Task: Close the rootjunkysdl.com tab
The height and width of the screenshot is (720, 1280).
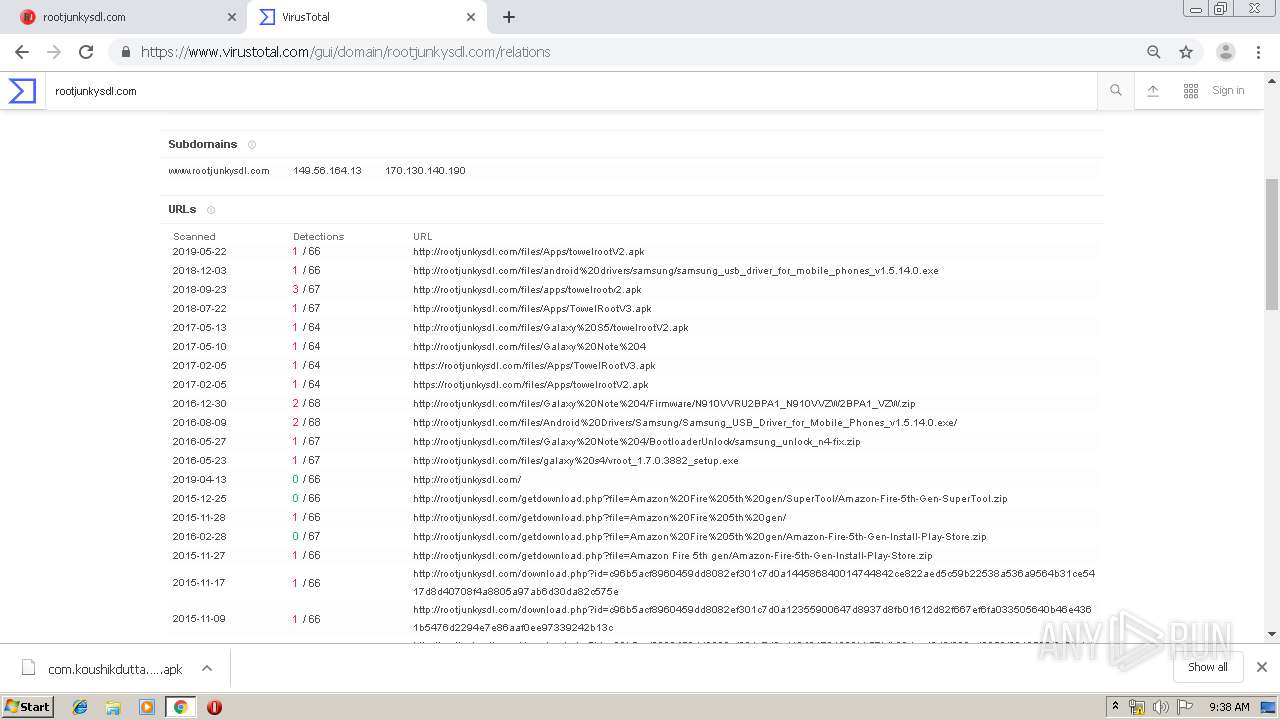Action: [x=232, y=17]
